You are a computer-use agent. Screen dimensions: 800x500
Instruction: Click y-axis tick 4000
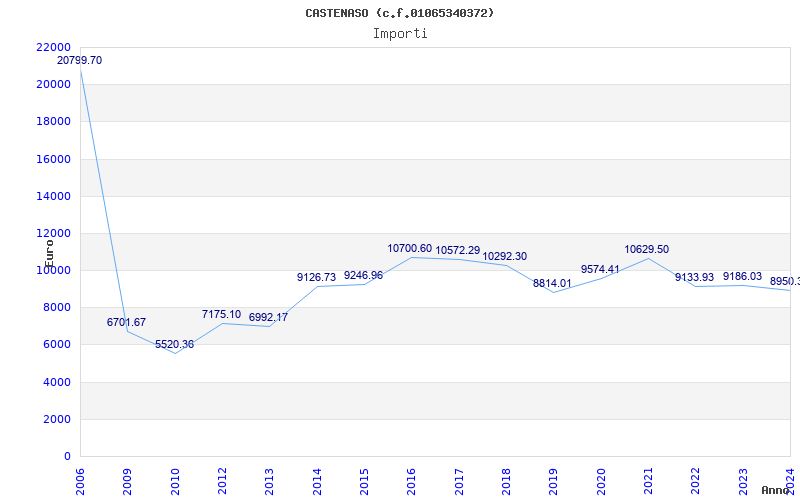click(x=56, y=382)
